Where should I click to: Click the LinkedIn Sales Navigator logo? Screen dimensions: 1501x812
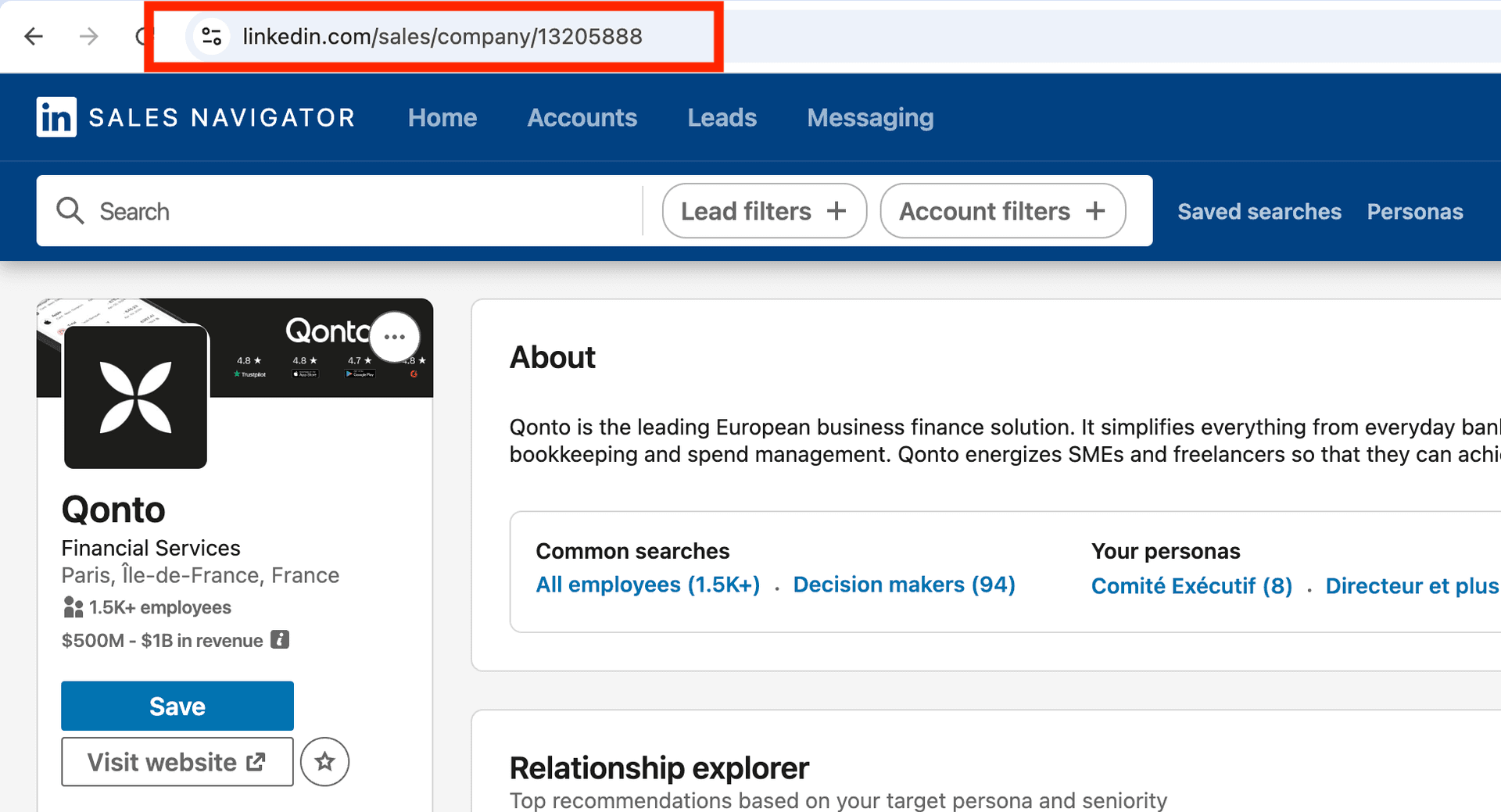click(194, 116)
